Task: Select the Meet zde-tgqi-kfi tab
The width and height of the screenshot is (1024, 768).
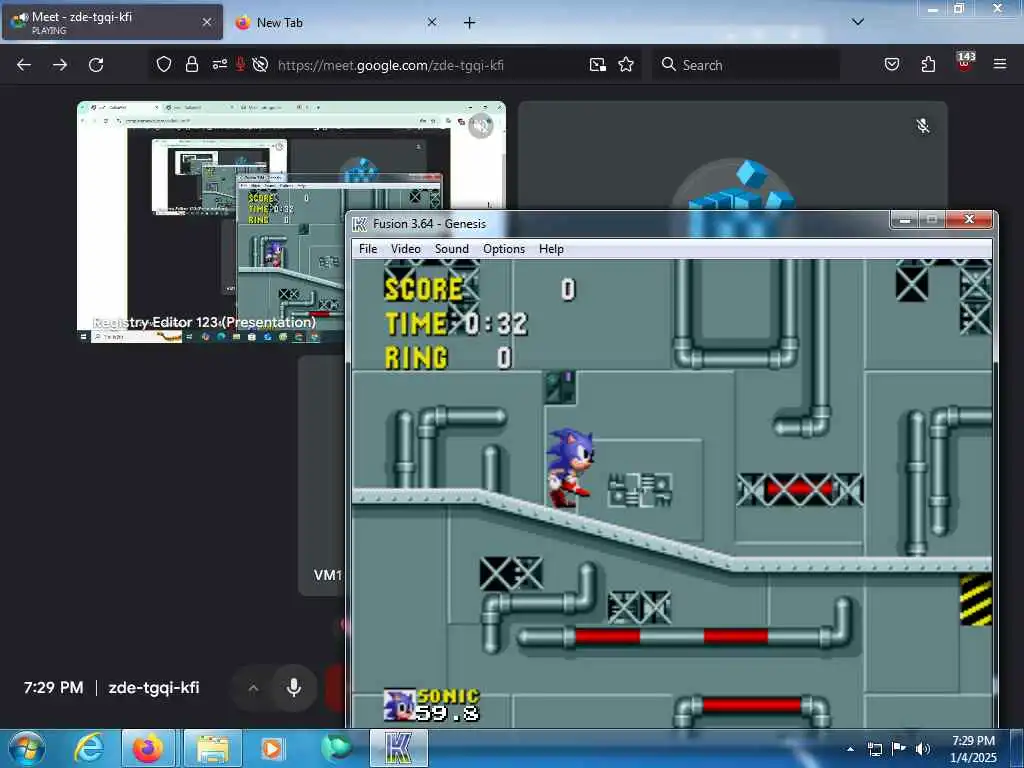Action: [x=111, y=22]
